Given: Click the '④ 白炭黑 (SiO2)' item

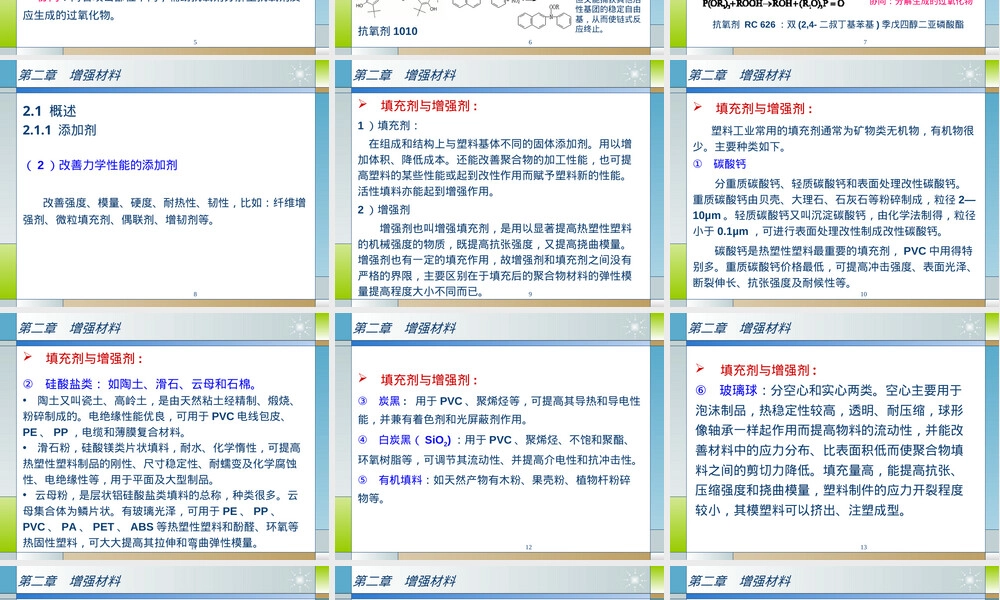Looking at the screenshot, I should pyautogui.click(x=405, y=440).
